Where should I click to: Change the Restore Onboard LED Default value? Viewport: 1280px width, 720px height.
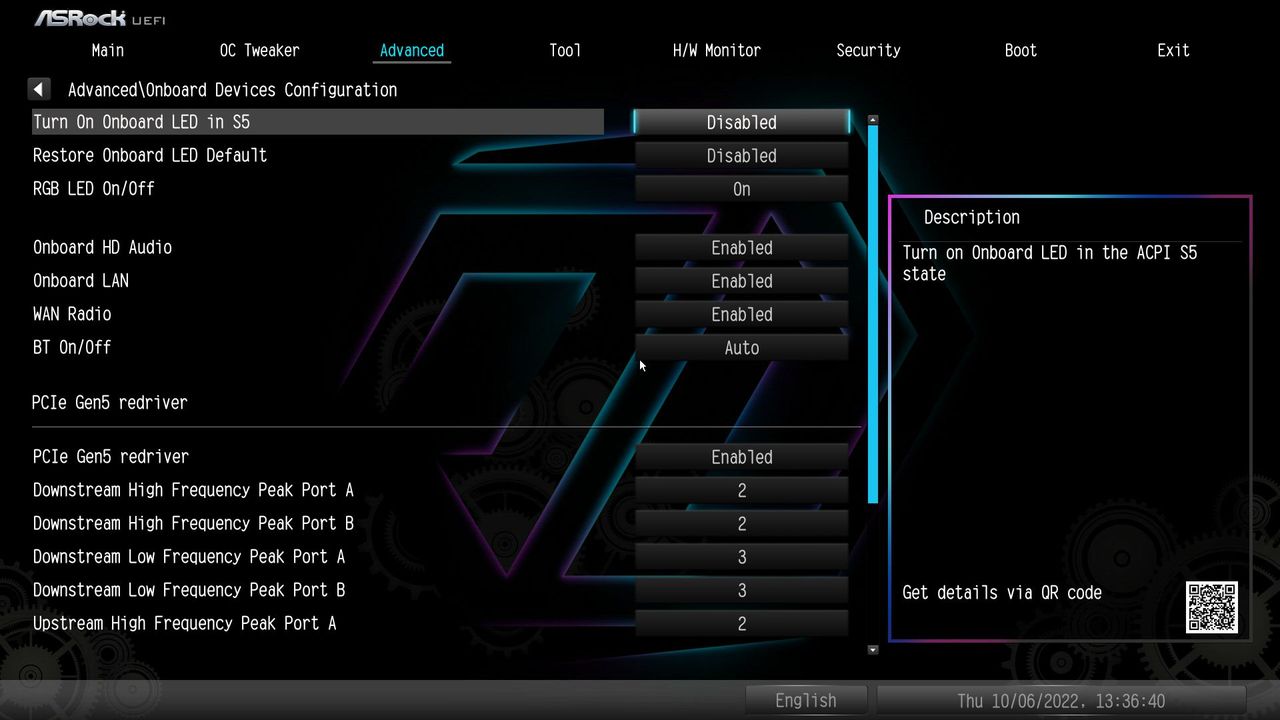click(742, 156)
